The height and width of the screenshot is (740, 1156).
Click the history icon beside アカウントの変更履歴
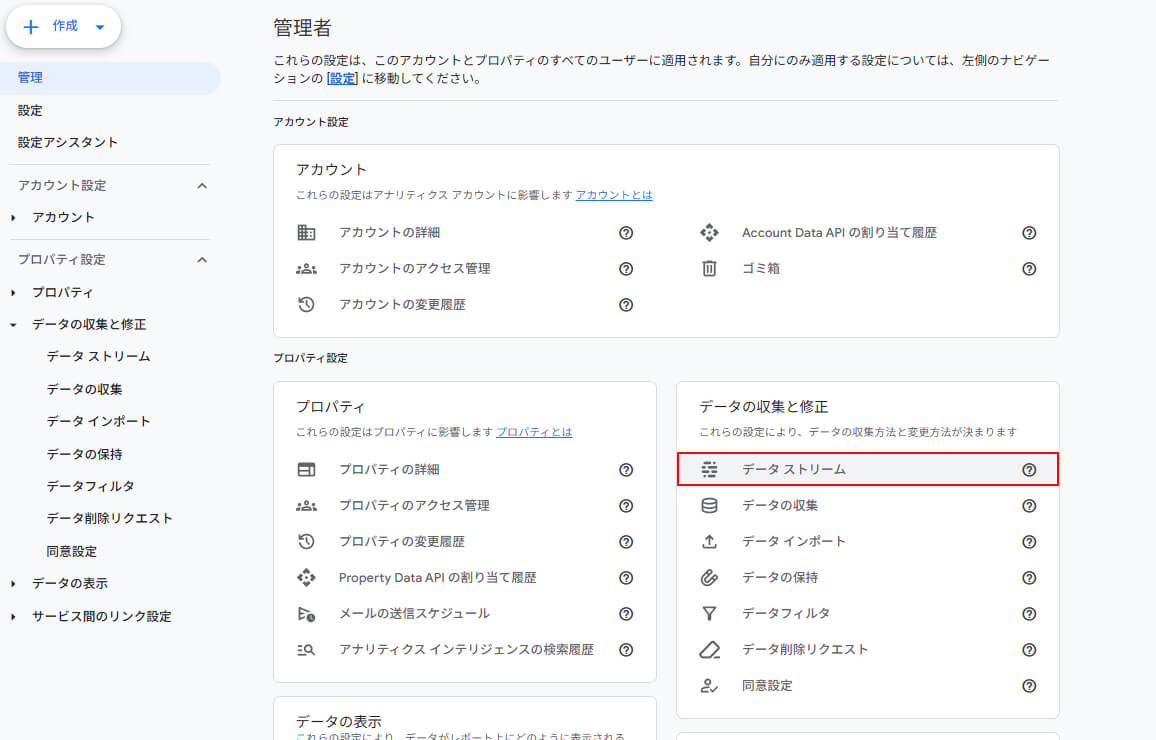coord(306,304)
